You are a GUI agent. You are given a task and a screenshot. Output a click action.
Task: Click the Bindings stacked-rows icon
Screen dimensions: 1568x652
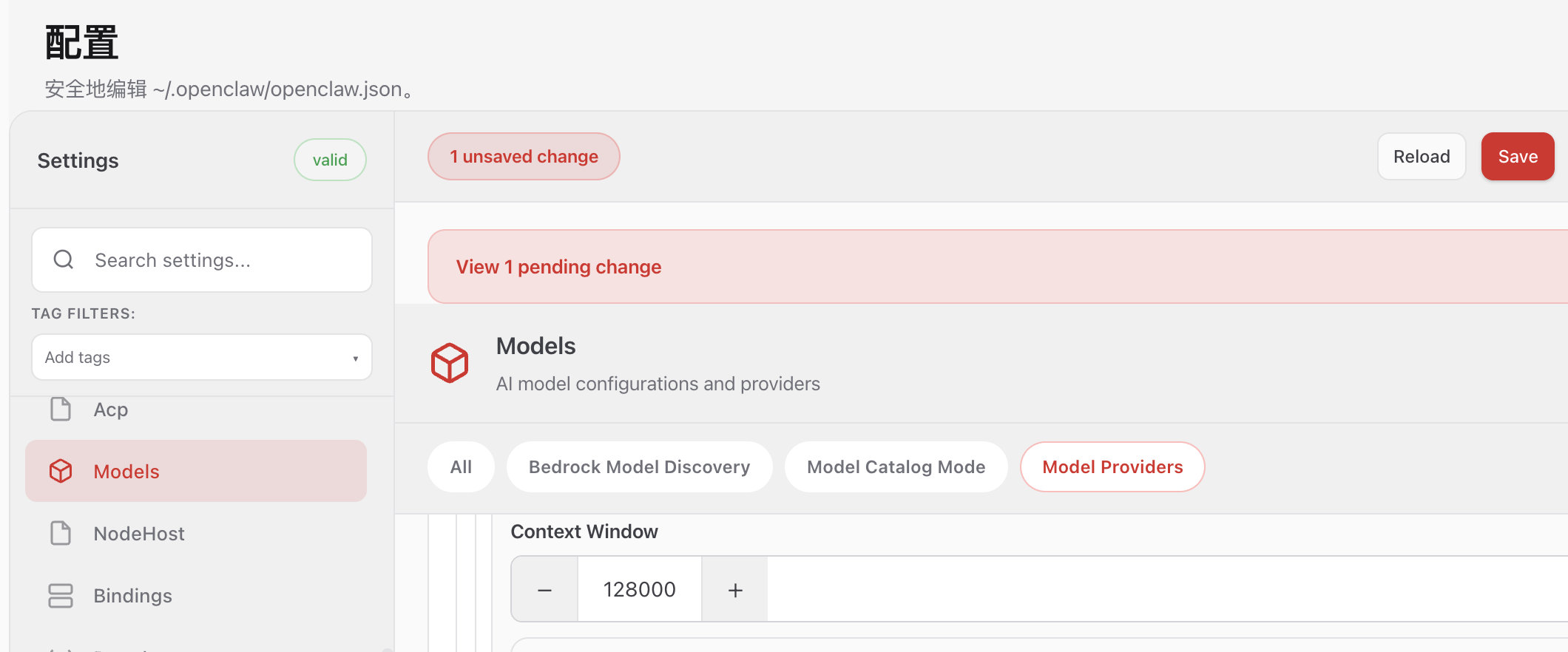[x=61, y=595]
